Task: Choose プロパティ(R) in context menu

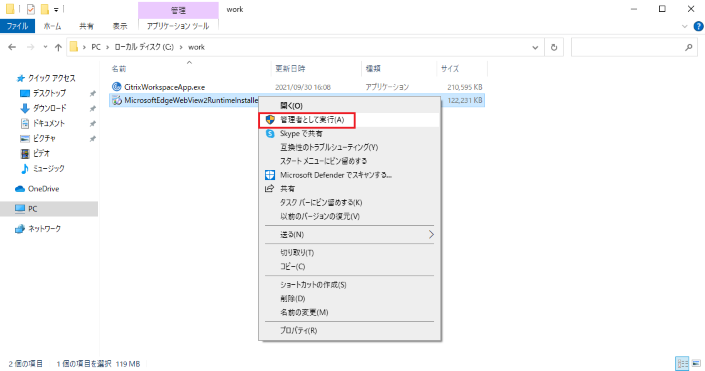Action: 299,331
